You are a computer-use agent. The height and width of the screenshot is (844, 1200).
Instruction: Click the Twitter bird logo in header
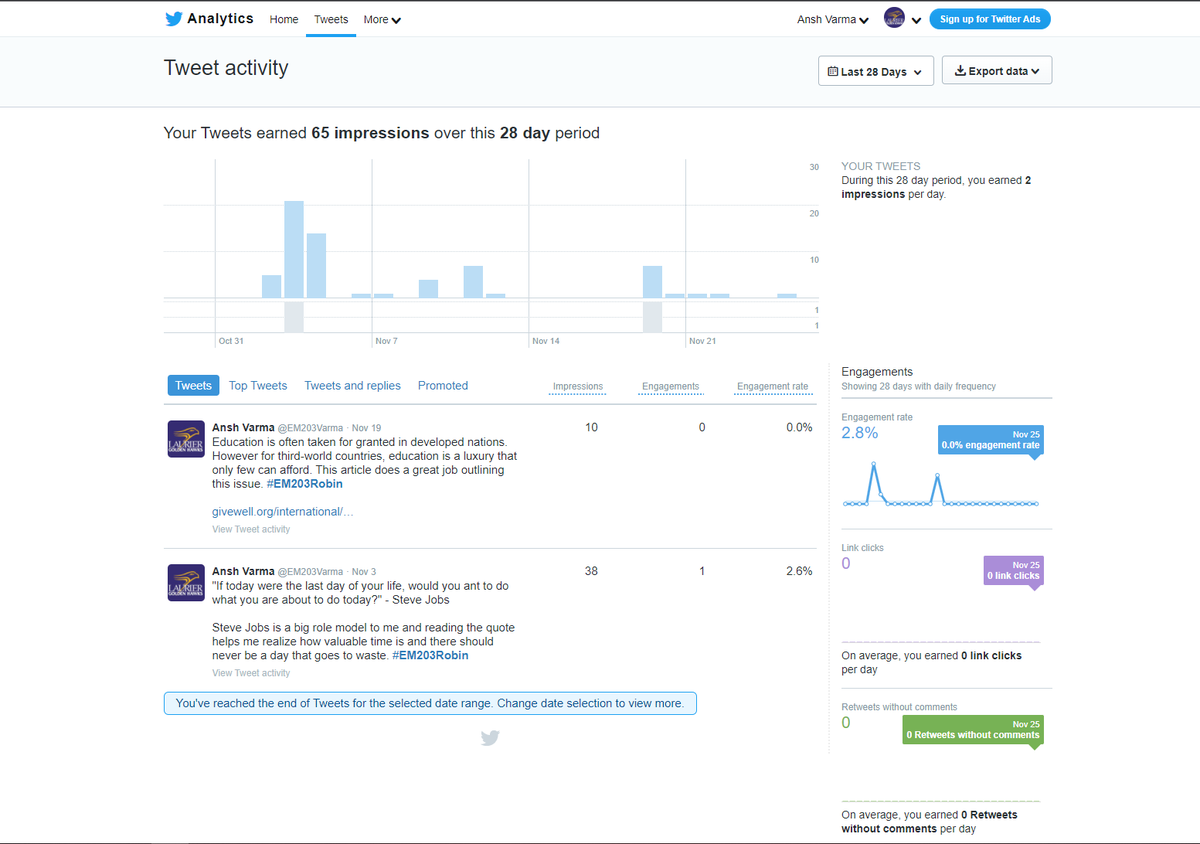(174, 19)
